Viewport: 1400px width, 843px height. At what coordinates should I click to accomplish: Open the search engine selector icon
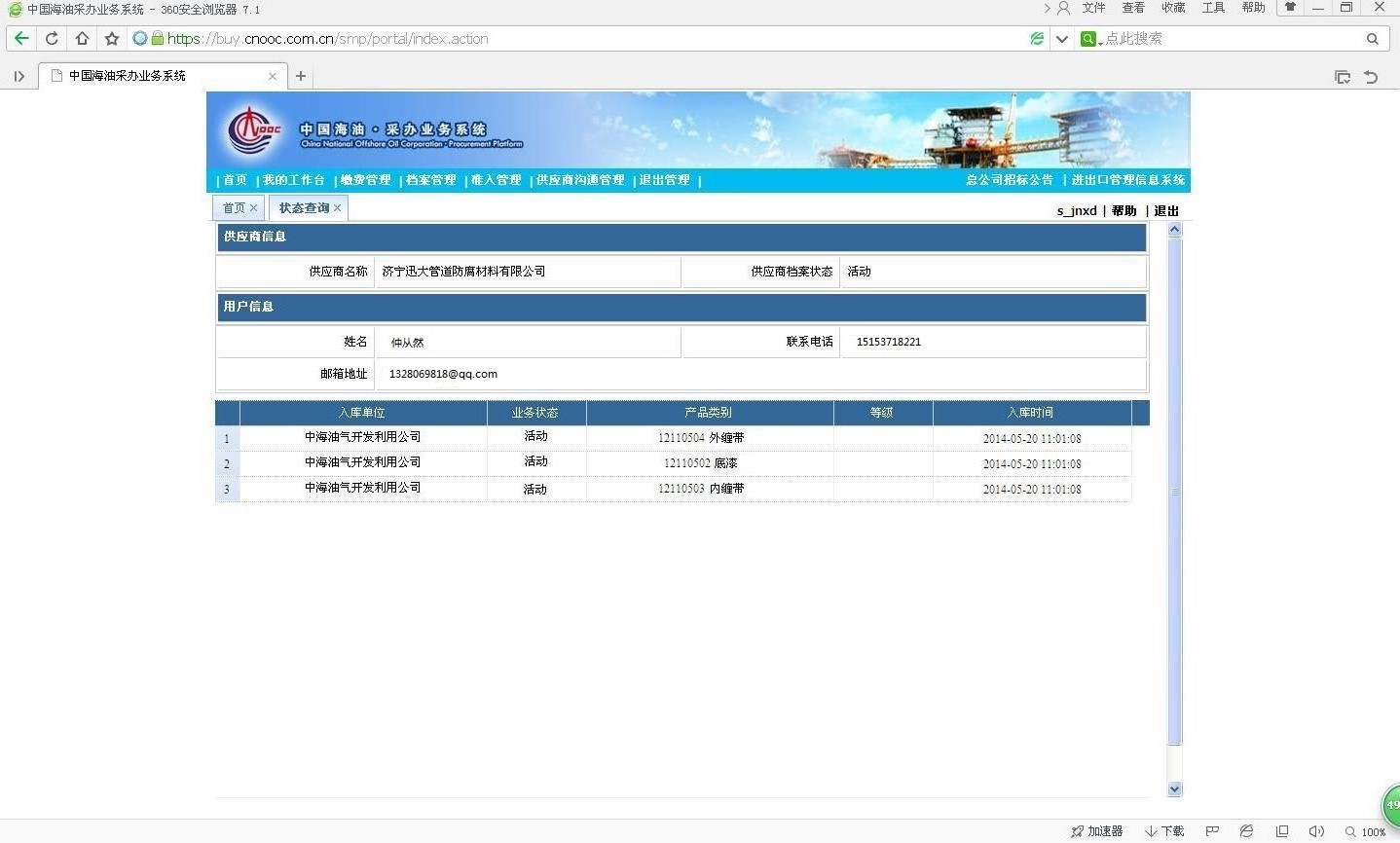click(x=1089, y=39)
